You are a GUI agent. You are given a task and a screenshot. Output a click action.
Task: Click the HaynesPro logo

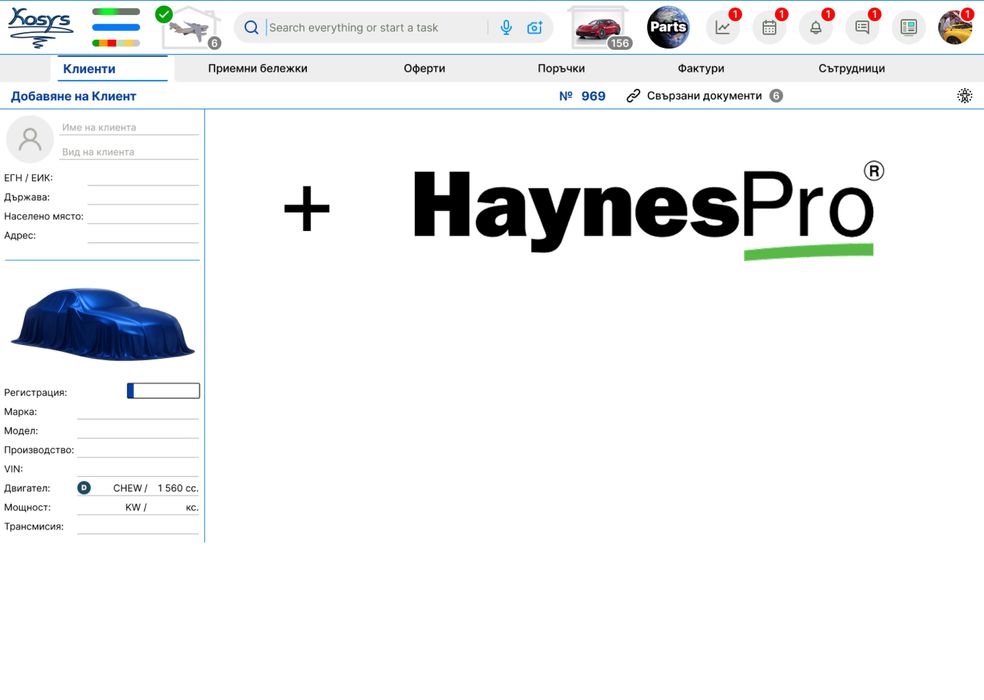(x=649, y=212)
